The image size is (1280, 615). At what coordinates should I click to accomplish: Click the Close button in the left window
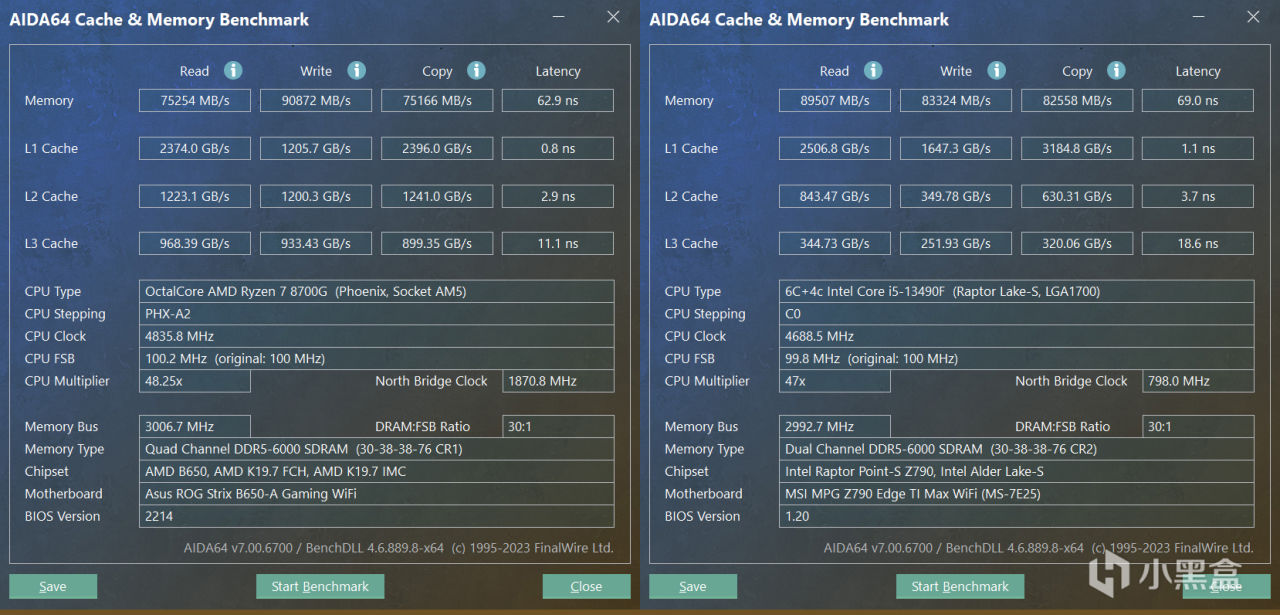click(x=586, y=587)
